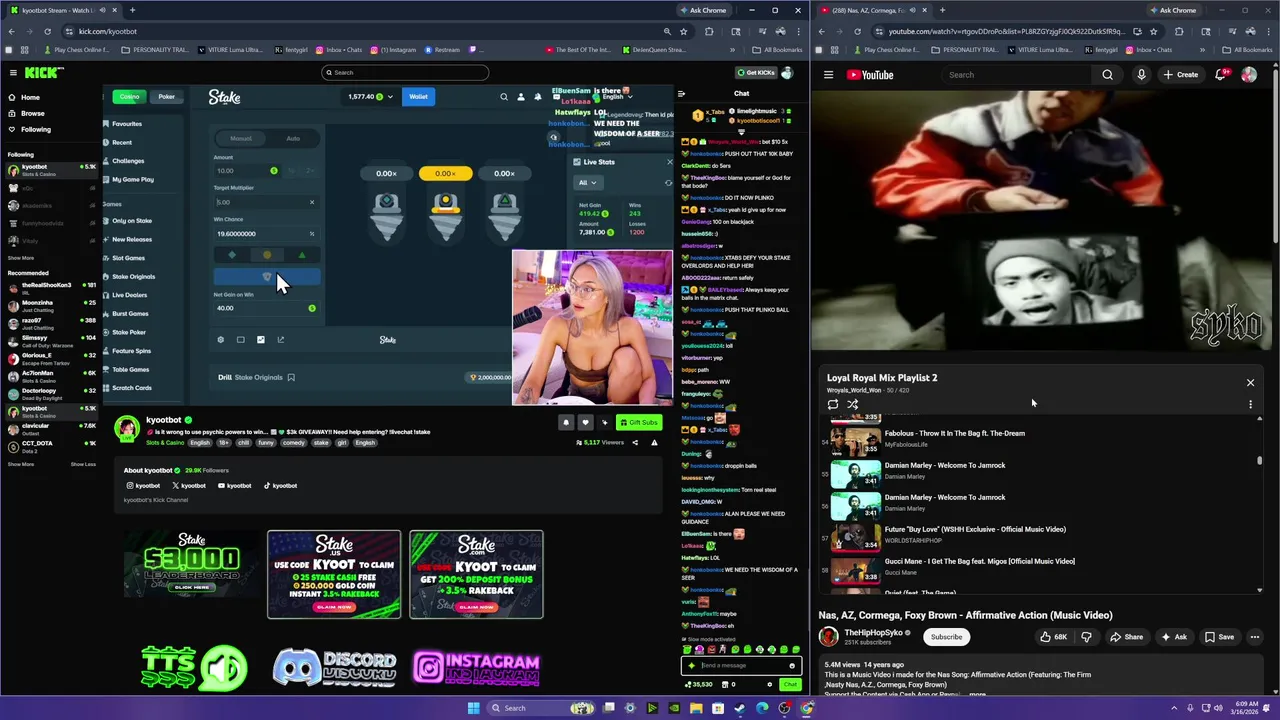Open Ac7ionMan recommended channel
Viewport: 1280px width, 720px height.
[50, 376]
